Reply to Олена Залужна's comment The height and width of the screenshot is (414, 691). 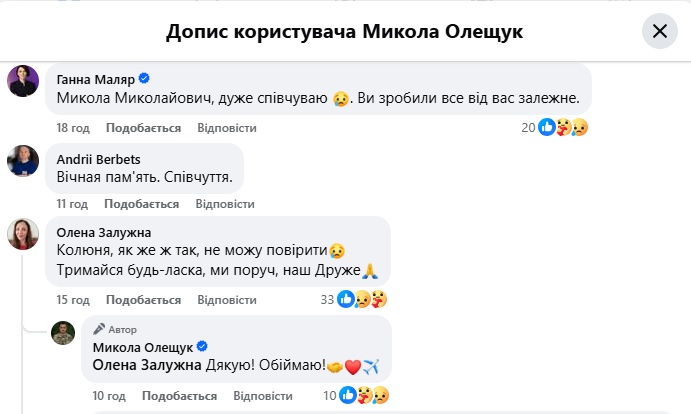pyautogui.click(x=226, y=300)
